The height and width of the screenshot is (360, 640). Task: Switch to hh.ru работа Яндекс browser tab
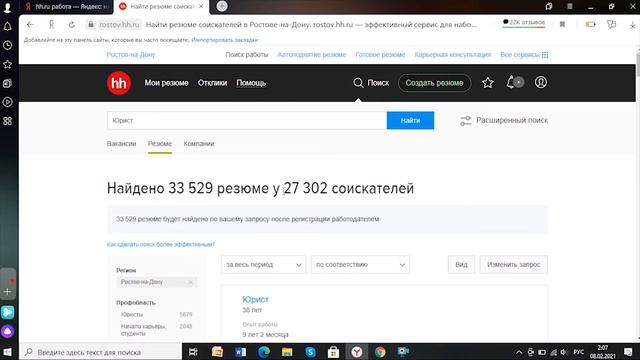pos(66,7)
